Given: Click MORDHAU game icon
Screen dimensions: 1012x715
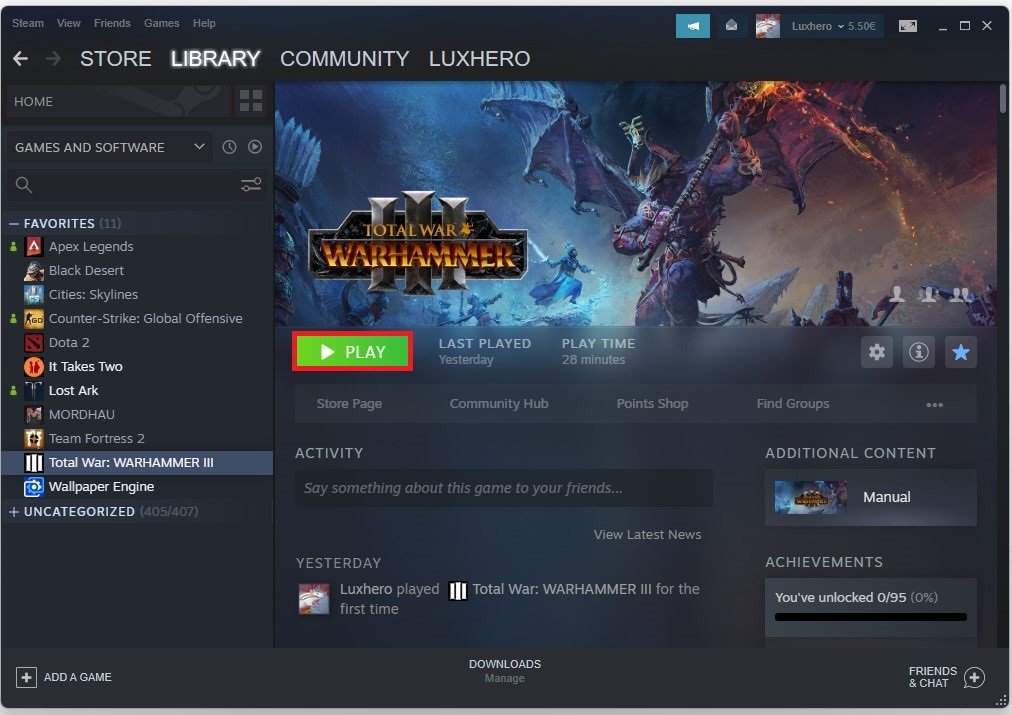Looking at the screenshot, I should tap(34, 414).
